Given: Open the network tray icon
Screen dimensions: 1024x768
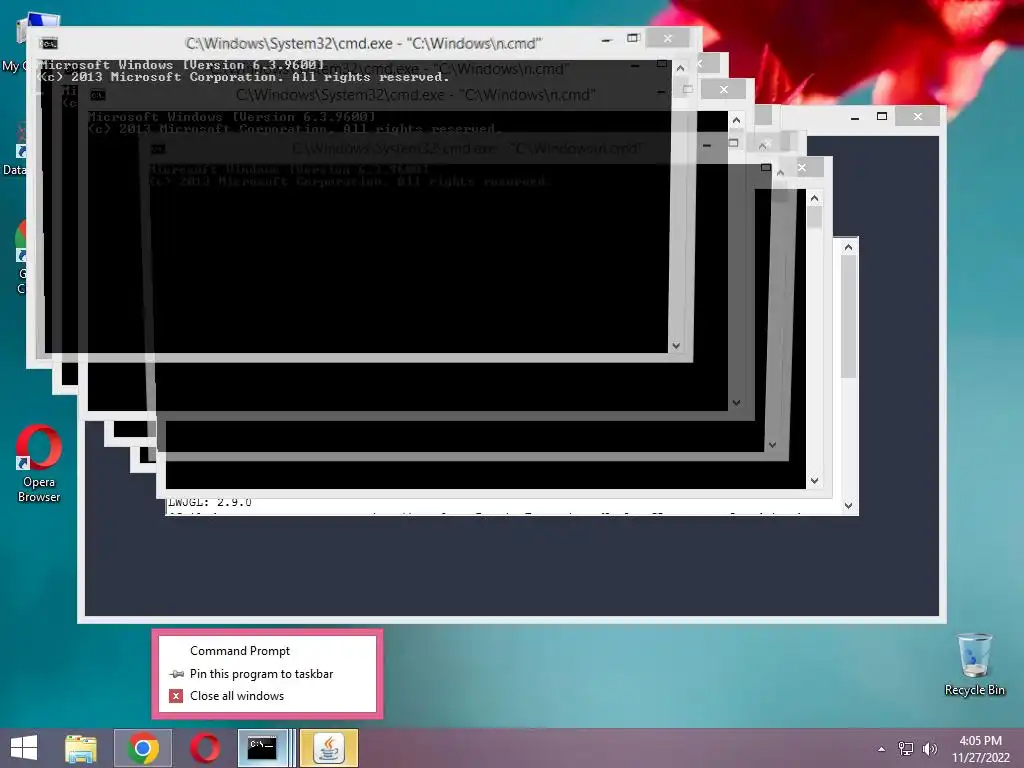Looking at the screenshot, I should click(x=906, y=749).
